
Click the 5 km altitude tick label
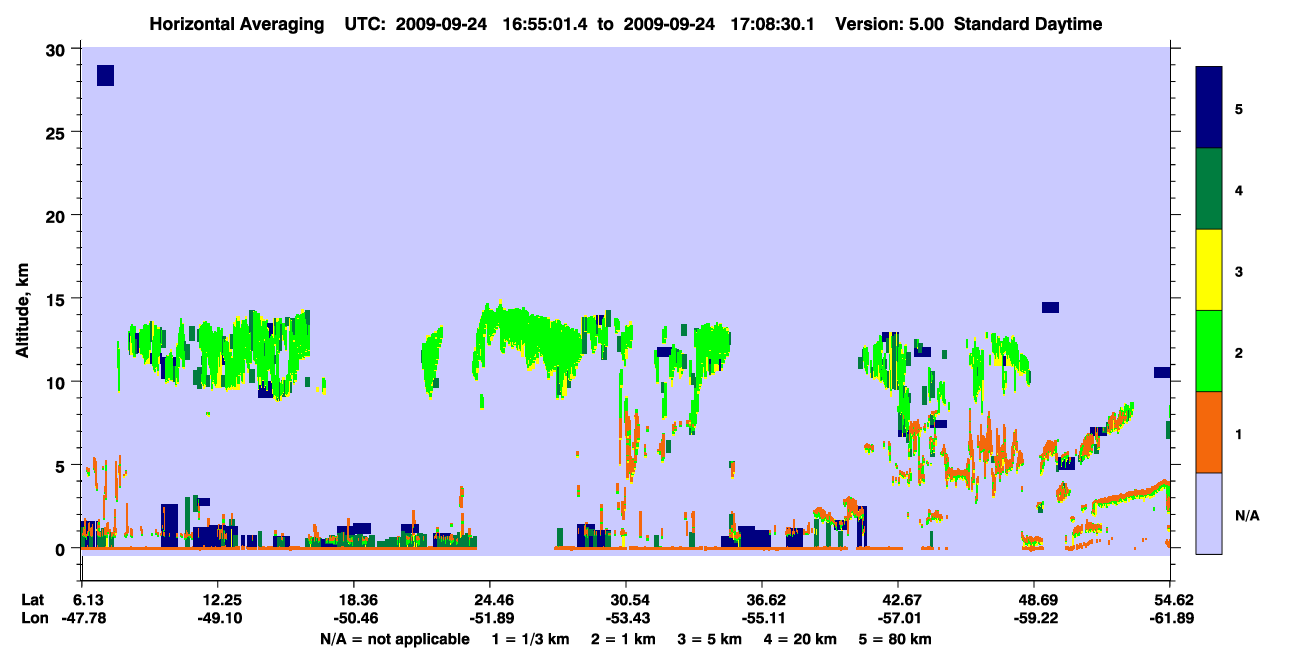coord(63,465)
